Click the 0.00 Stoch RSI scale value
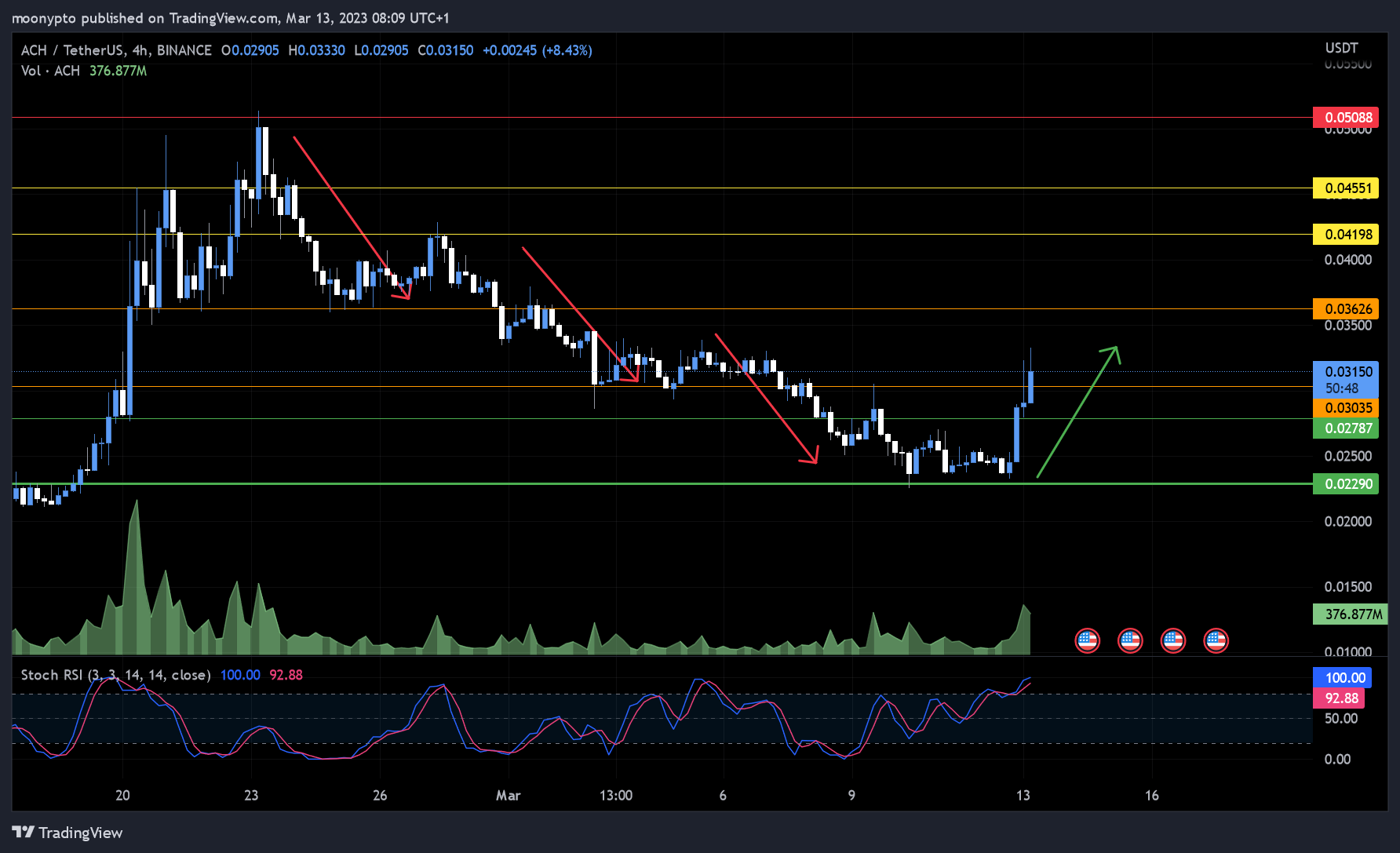Screen dimensions: 1400x853 (1337, 760)
